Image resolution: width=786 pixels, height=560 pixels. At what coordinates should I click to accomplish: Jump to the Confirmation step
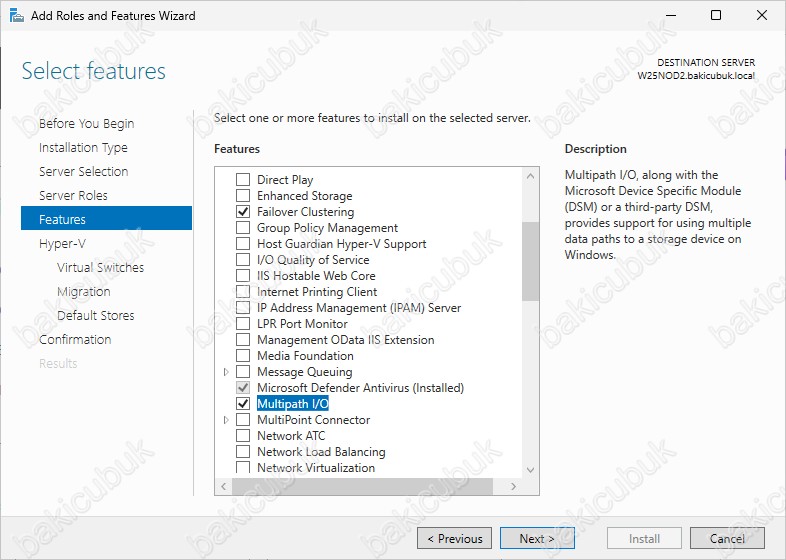75,339
